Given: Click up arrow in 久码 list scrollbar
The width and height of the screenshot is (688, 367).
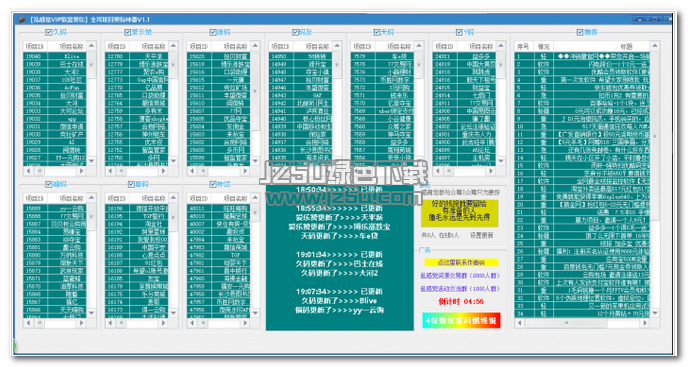Looking at the screenshot, I should tap(91, 46).
